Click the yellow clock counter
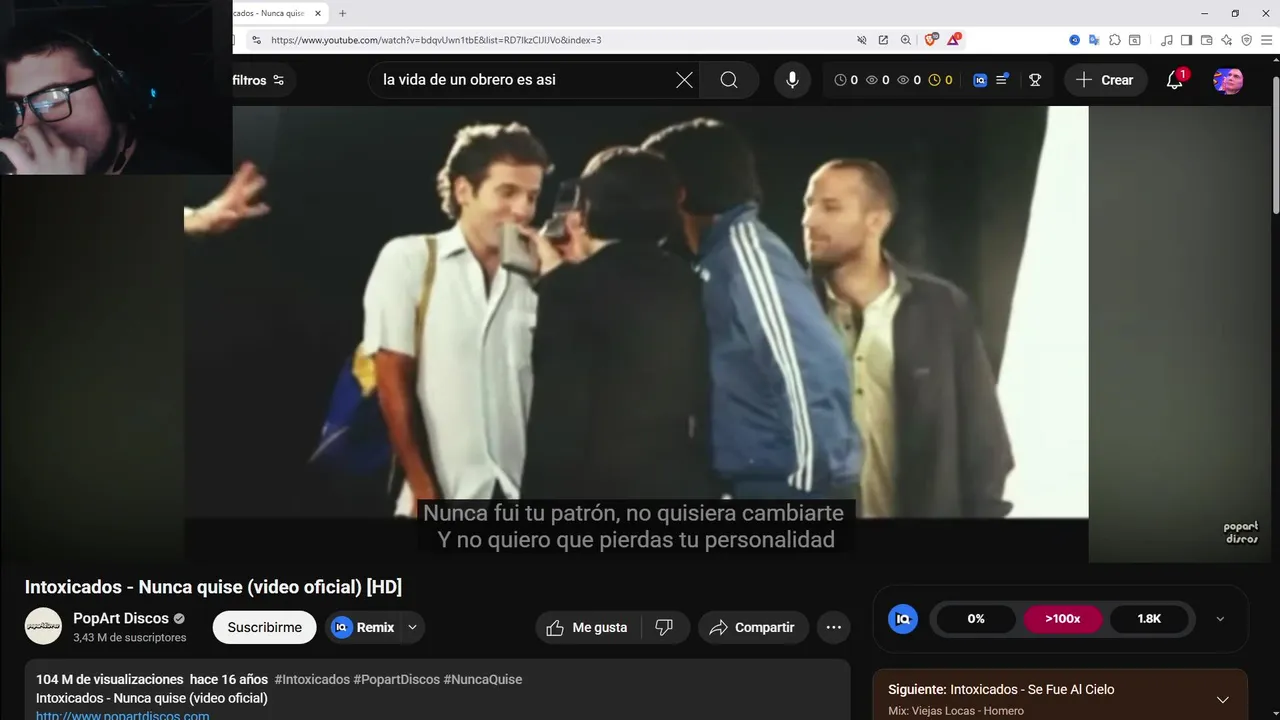Screen dimensions: 1280x720 [x=941, y=80]
